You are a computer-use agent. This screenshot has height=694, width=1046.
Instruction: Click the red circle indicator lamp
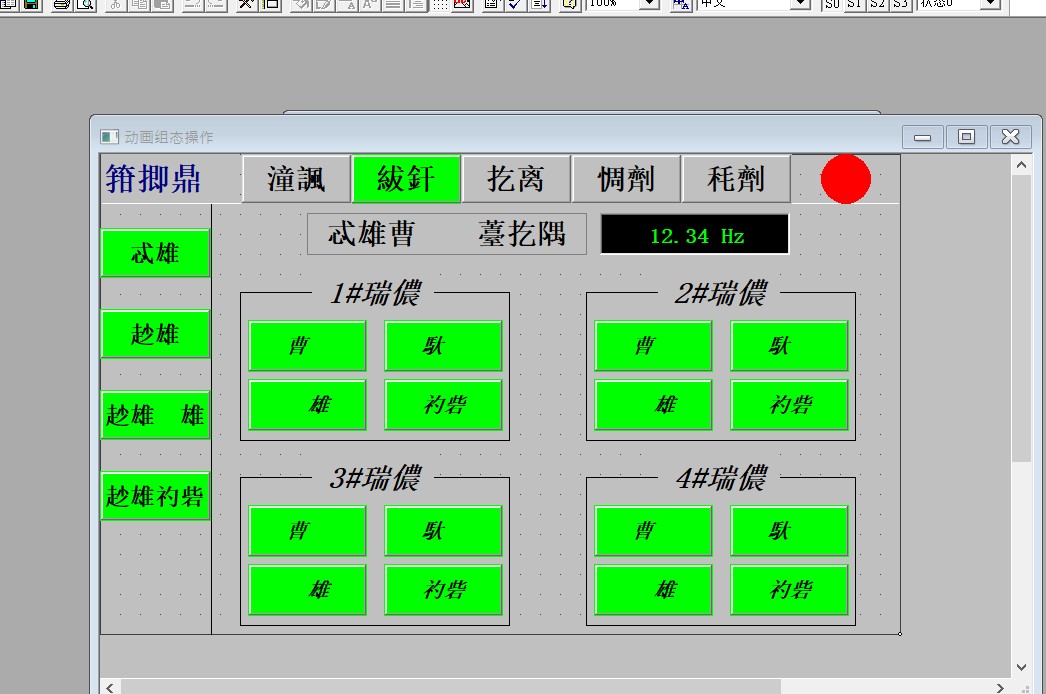(846, 179)
